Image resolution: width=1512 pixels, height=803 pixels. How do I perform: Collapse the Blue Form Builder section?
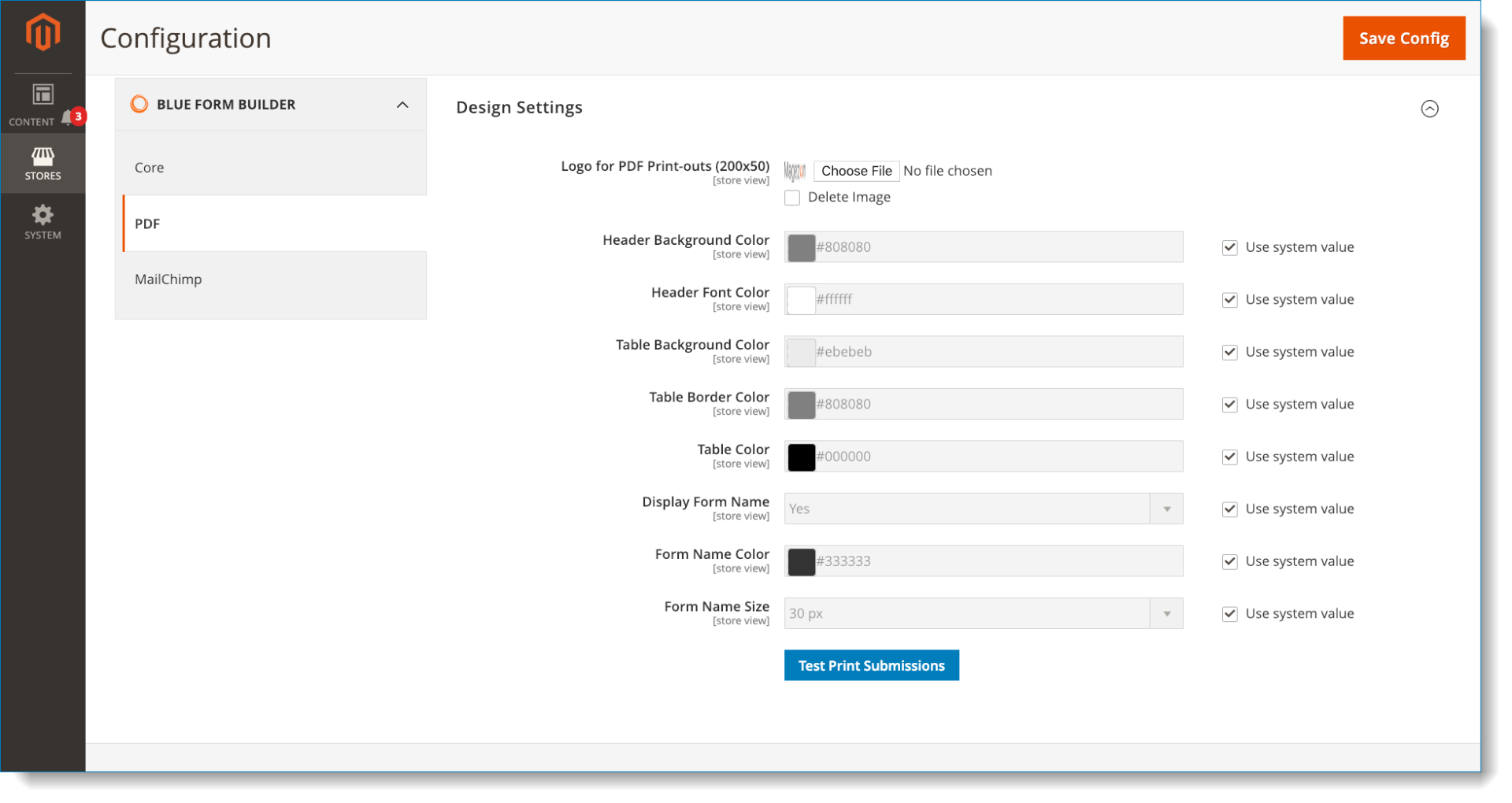(x=402, y=105)
